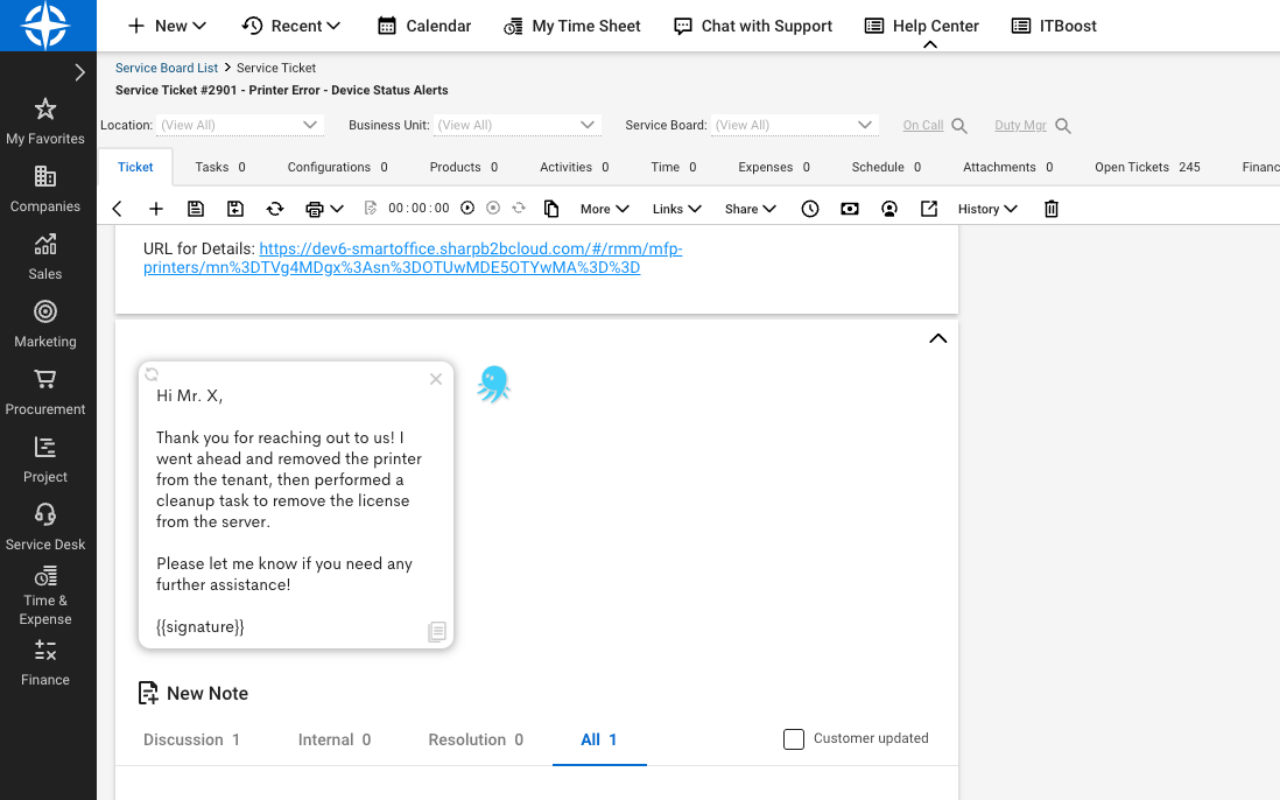Click the On Call link
The image size is (1280, 800).
pyautogui.click(x=923, y=125)
